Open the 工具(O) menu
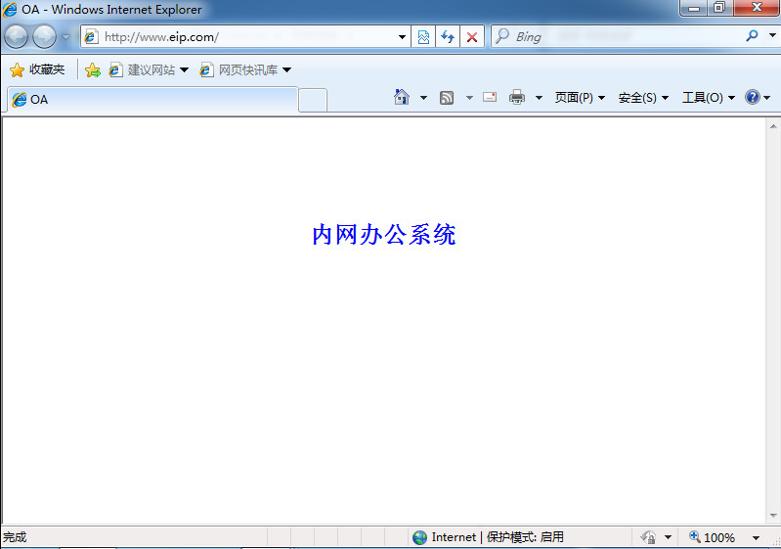Screen dimensions: 781x549 [x=708, y=98]
